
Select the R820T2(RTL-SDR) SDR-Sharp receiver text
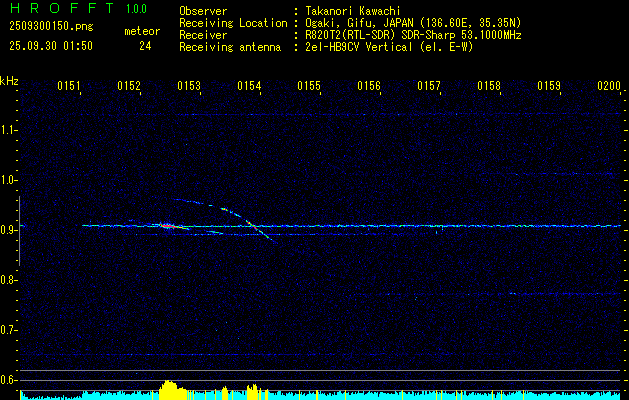pyautogui.click(x=413, y=35)
